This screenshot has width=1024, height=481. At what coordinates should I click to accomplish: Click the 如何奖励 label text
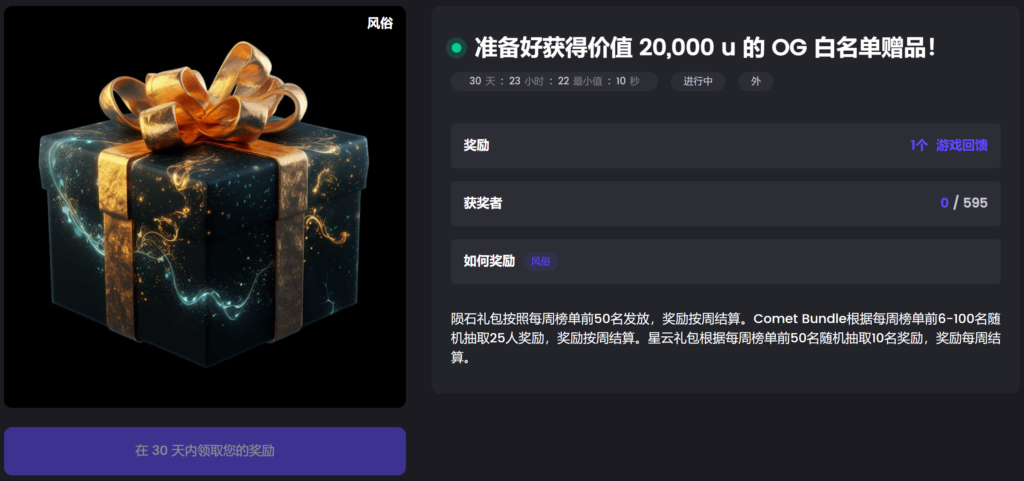click(x=489, y=262)
